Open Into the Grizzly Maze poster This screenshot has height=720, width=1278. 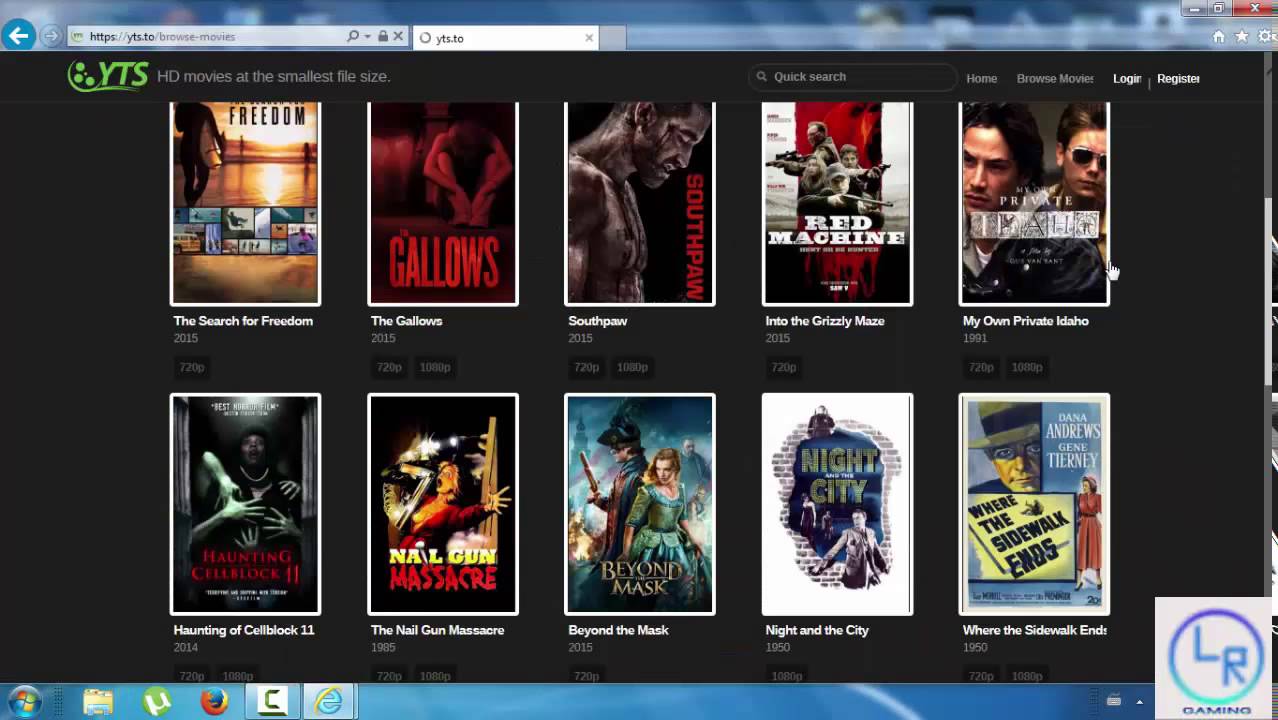point(837,203)
